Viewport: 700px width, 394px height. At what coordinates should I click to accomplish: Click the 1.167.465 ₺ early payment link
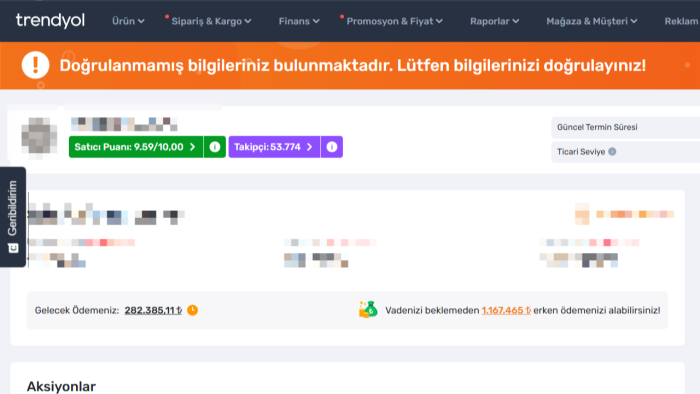pos(506,310)
